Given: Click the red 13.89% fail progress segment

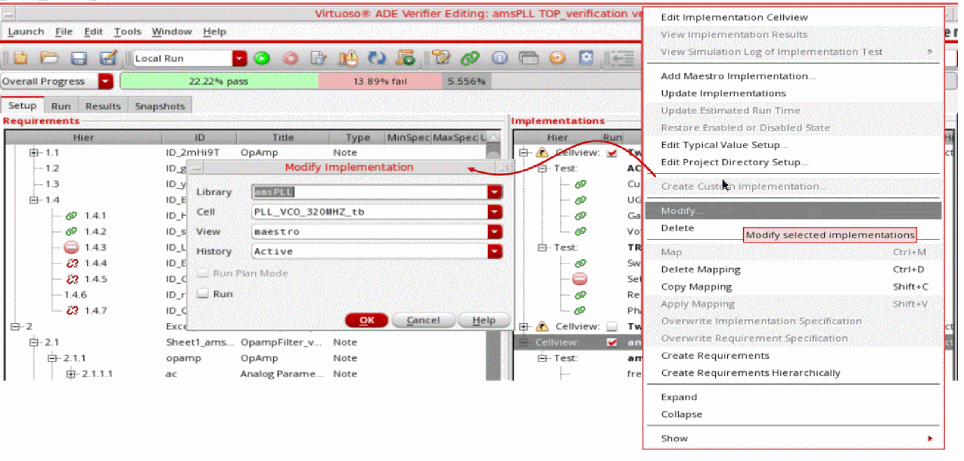Looking at the screenshot, I should tap(380, 81).
